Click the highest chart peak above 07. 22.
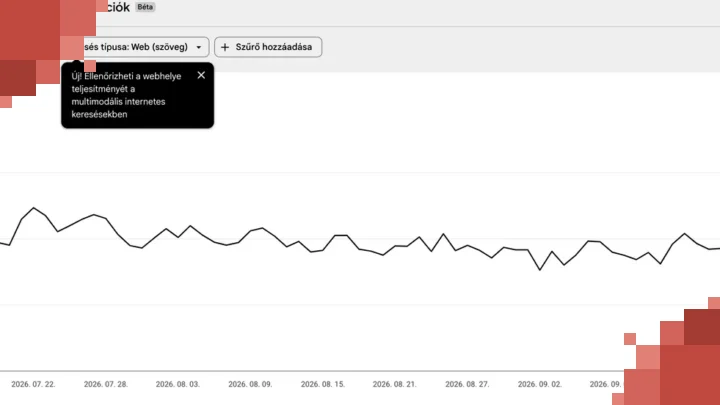Image resolution: width=720 pixels, height=405 pixels. coord(34,208)
